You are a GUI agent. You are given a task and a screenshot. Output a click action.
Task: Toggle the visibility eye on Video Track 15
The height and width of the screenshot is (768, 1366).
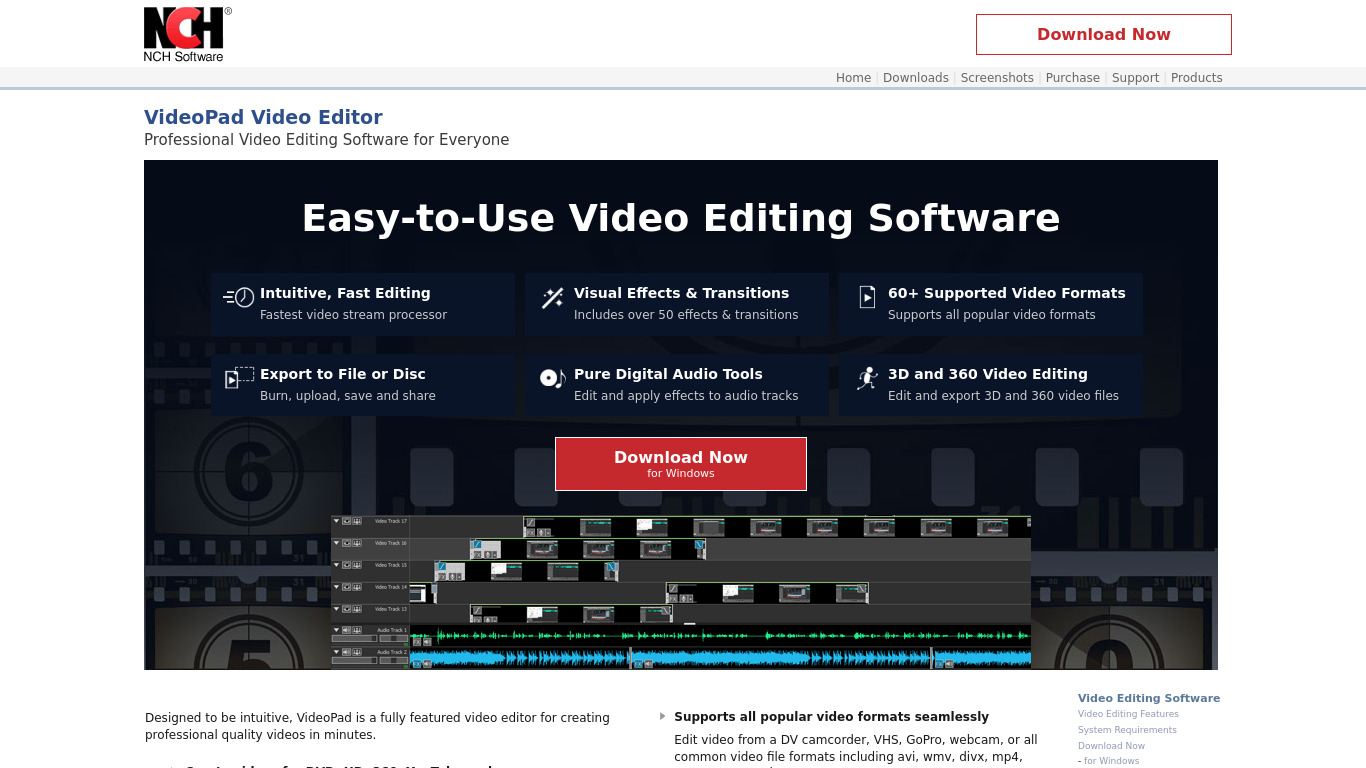346,565
